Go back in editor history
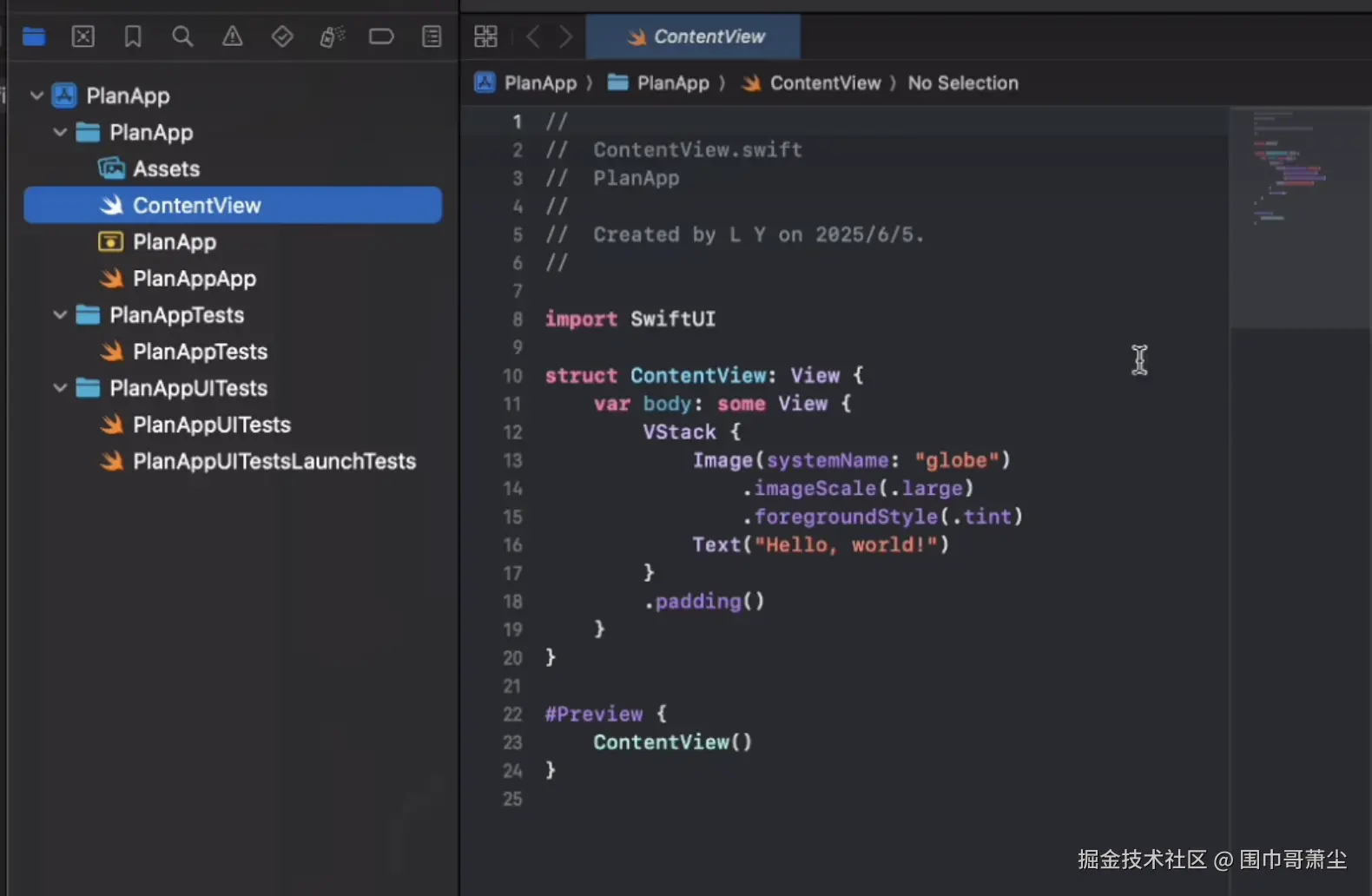1372x896 pixels. 533,36
